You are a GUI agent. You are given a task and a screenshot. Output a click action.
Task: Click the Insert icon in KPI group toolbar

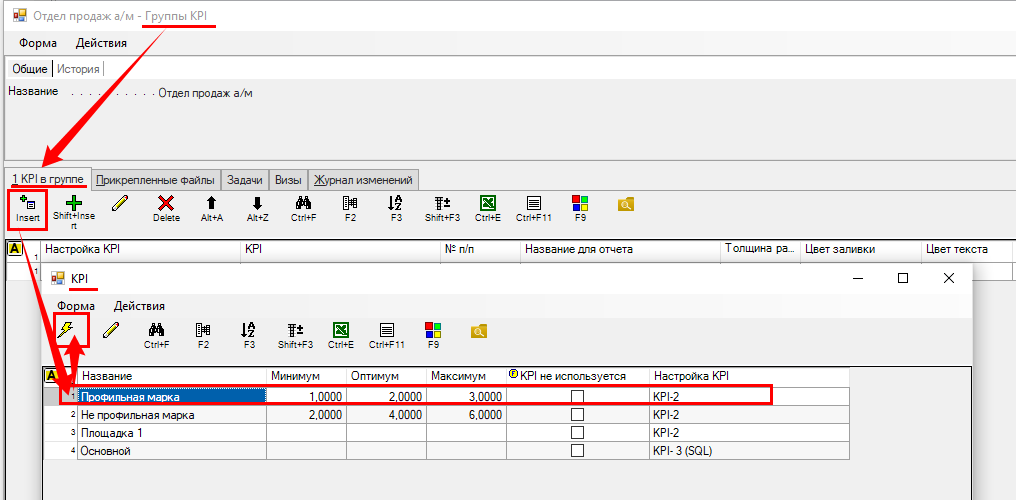[27, 204]
